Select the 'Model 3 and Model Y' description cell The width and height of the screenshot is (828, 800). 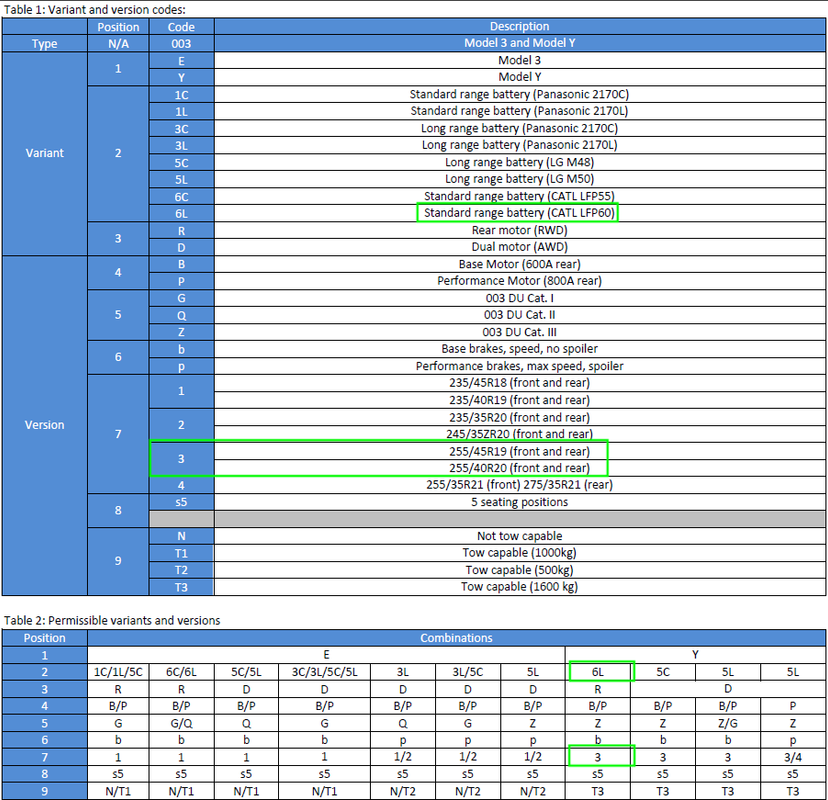pyautogui.click(x=520, y=43)
